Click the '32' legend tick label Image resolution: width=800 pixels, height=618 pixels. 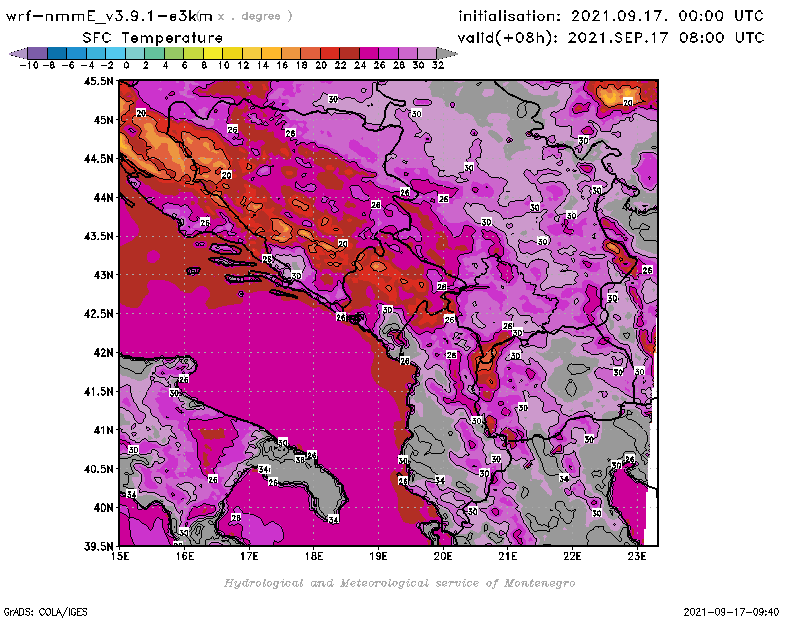point(438,66)
